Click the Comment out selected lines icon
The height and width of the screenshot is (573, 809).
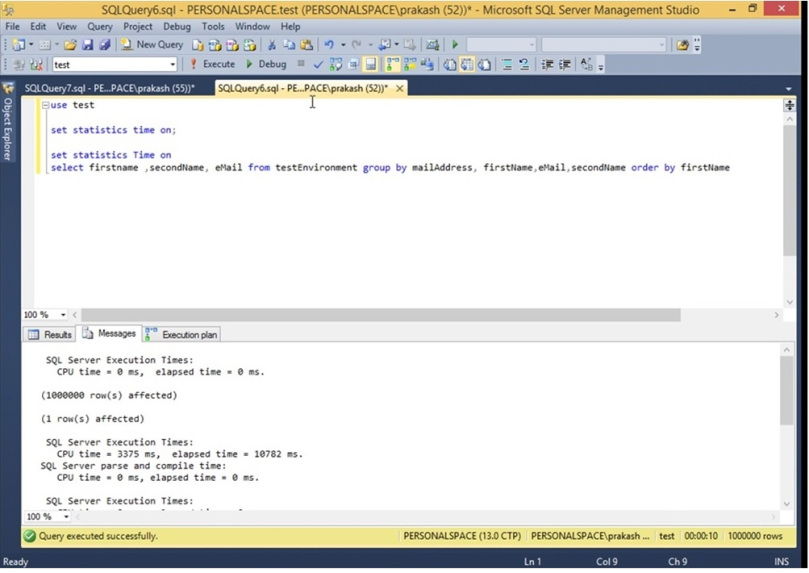(x=507, y=64)
